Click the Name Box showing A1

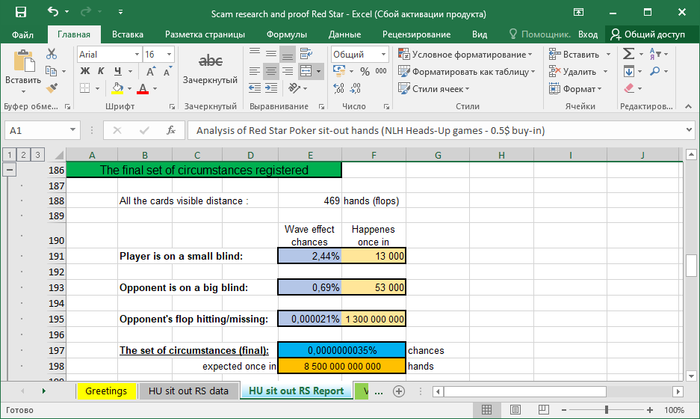tap(42, 130)
